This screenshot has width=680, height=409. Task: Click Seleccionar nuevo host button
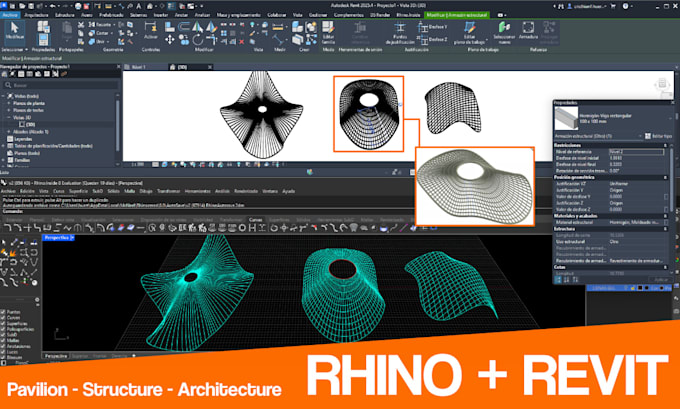click(504, 33)
